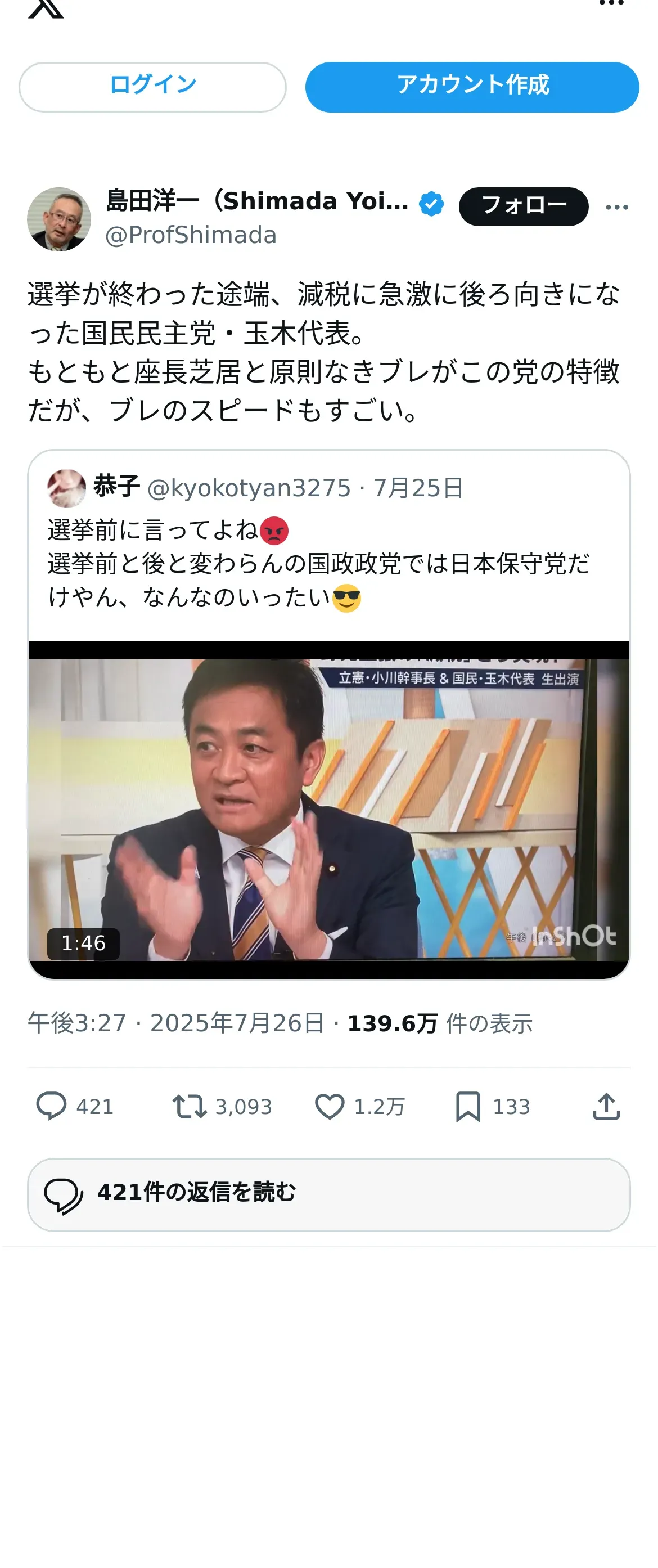Viewport: 658px width, 1568px height.
Task: Open Shimada Yoichi's profile avatar
Action: 59,219
